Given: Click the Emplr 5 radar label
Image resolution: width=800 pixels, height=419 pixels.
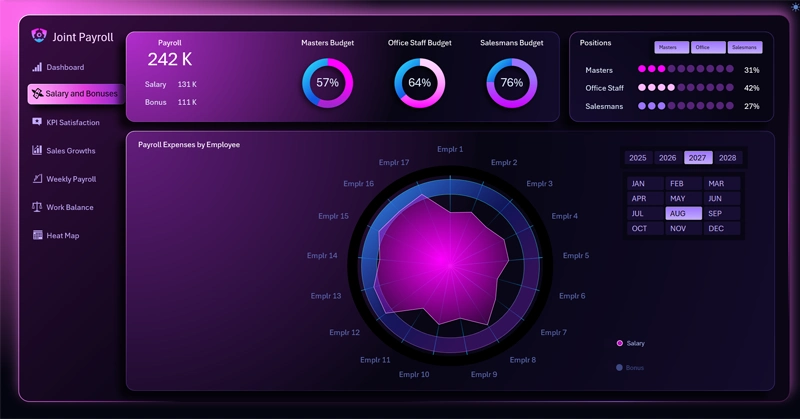Looking at the screenshot, I should (x=576, y=255).
